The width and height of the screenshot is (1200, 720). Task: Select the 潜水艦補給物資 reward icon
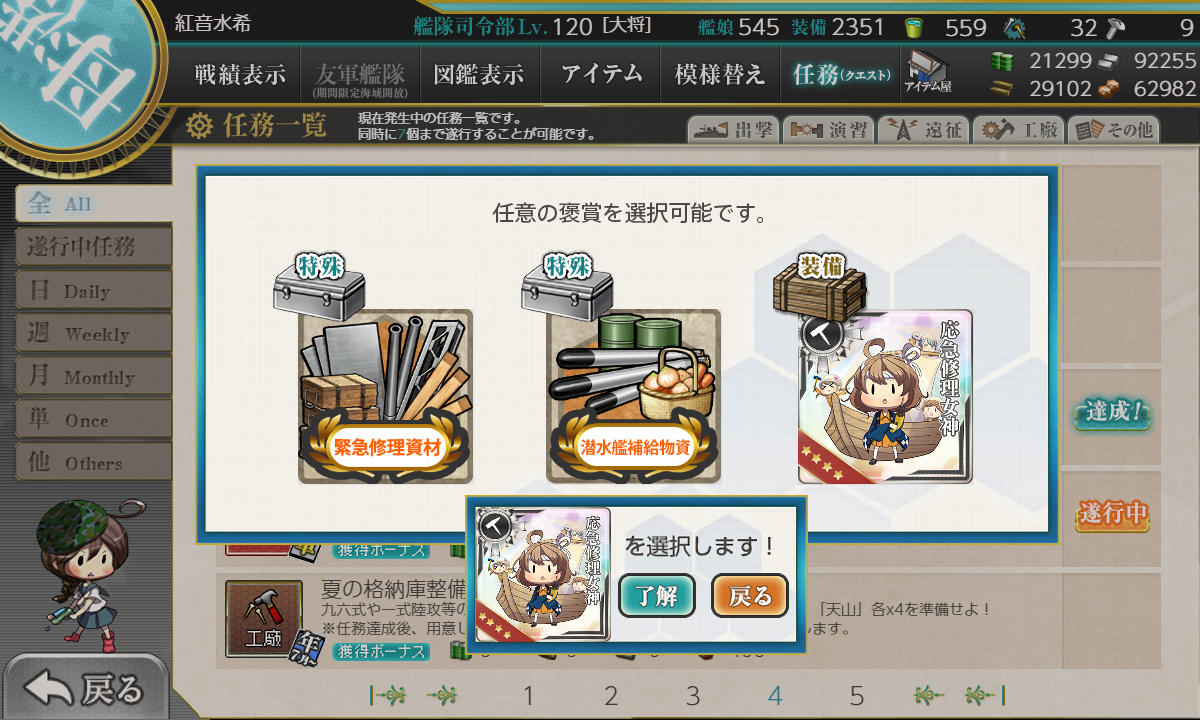coord(633,397)
